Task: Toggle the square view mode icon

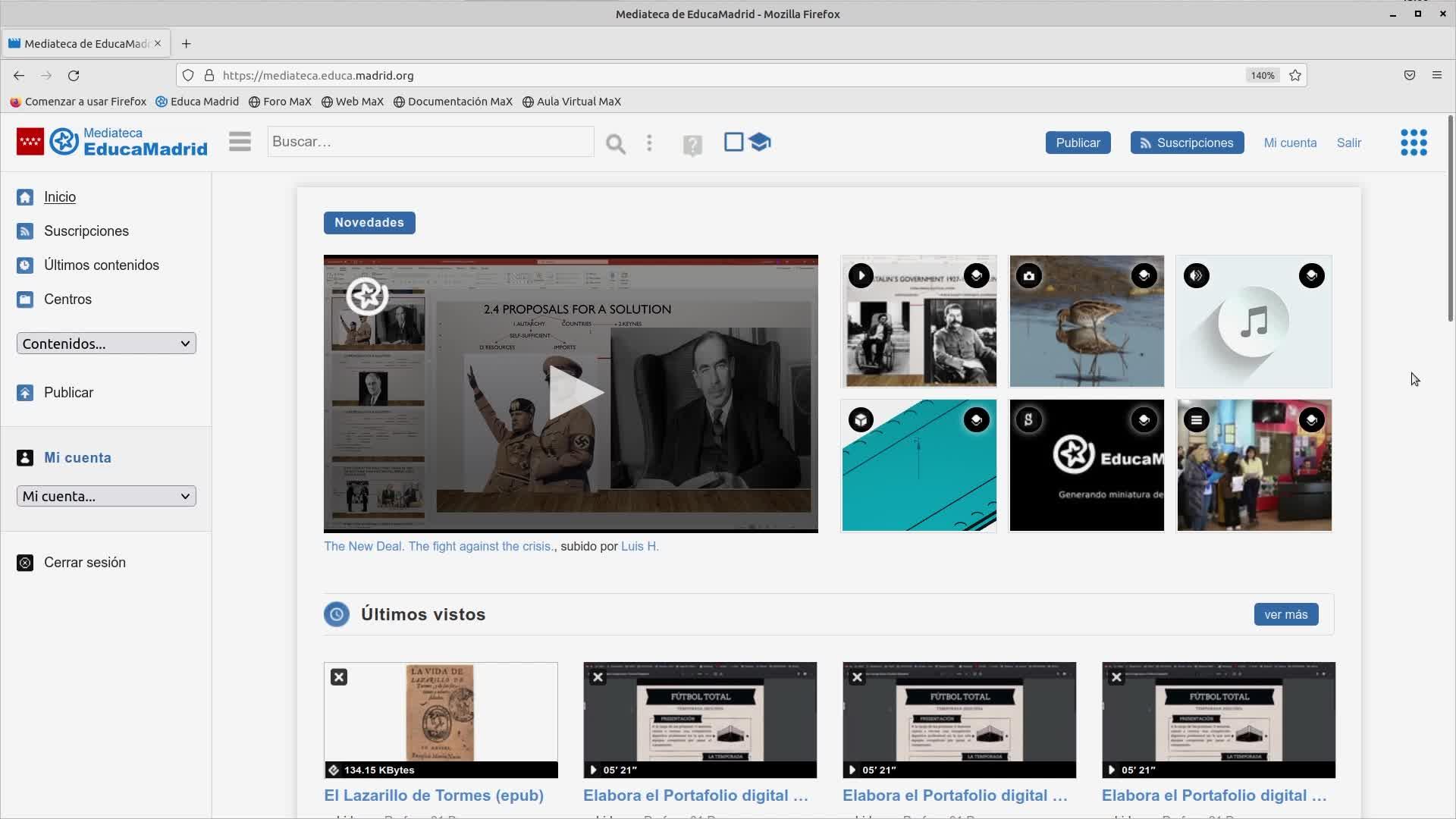Action: point(733,142)
